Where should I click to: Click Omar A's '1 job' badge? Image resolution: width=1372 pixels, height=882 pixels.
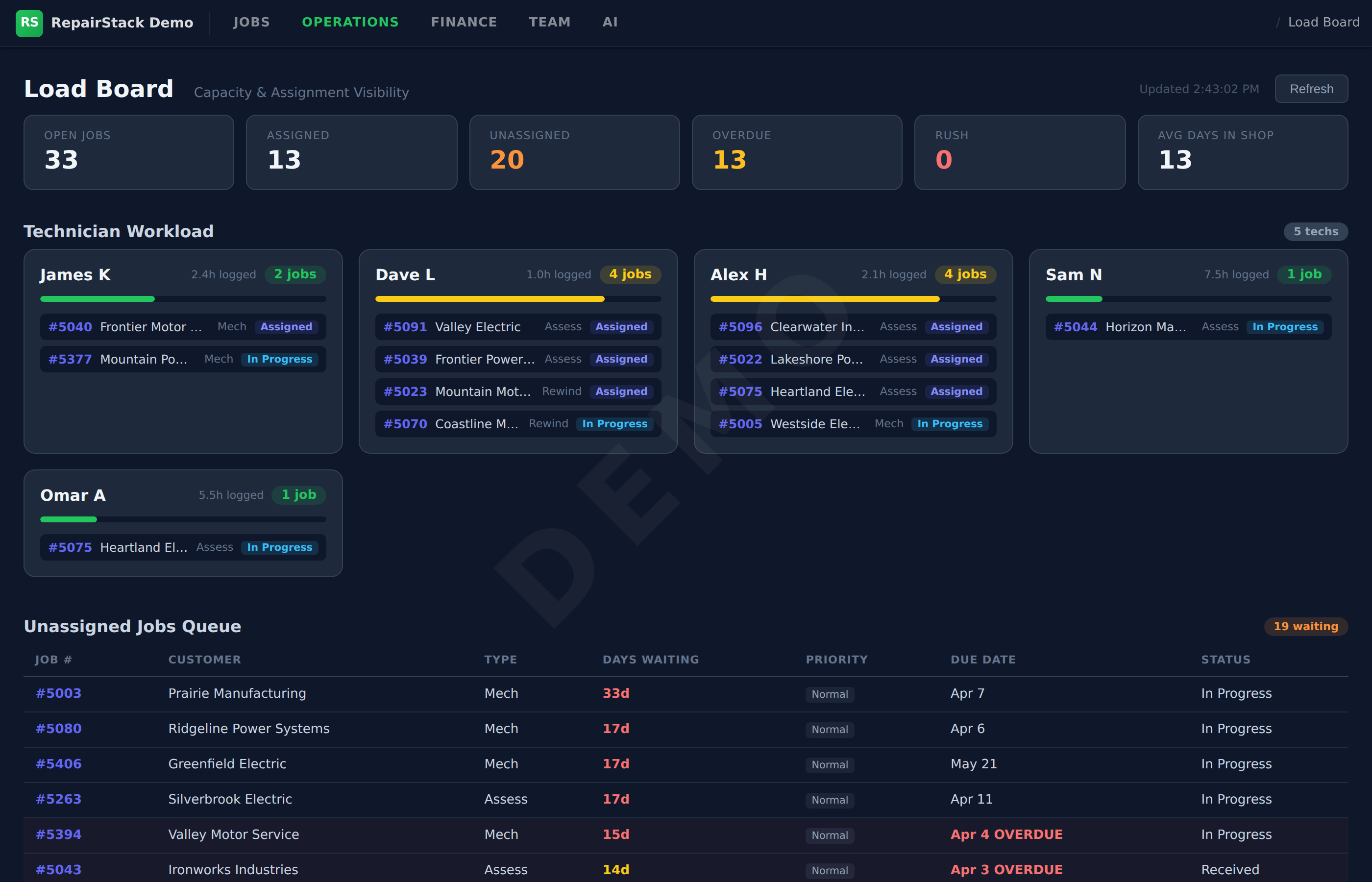coord(298,495)
